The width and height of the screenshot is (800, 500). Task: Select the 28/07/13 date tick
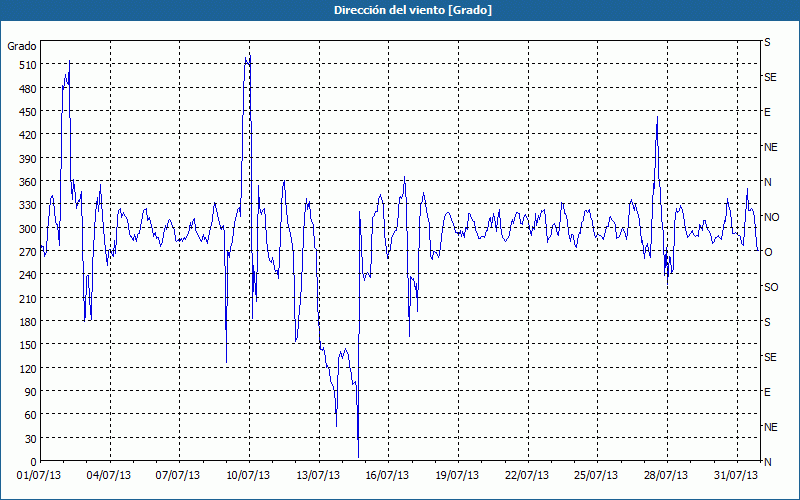[x=666, y=476]
